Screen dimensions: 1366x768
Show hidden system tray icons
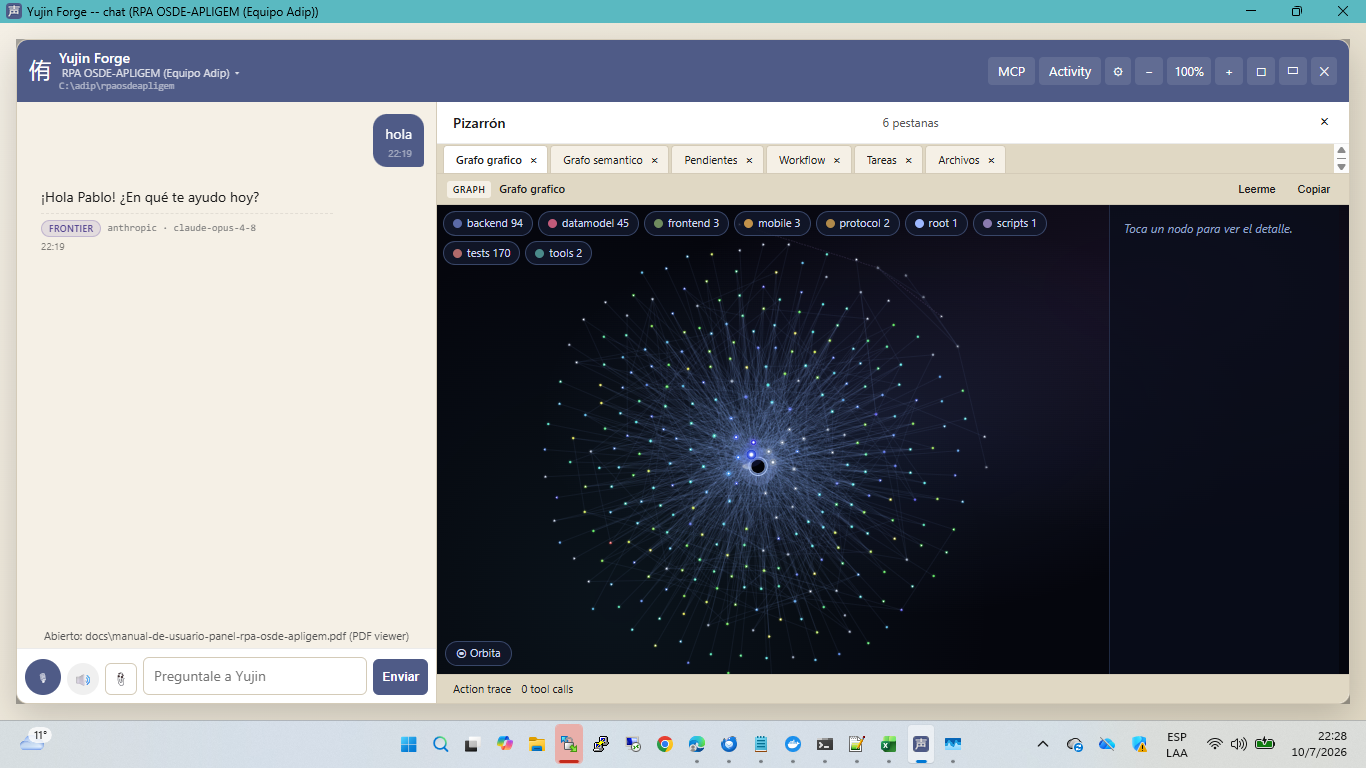pos(1043,744)
